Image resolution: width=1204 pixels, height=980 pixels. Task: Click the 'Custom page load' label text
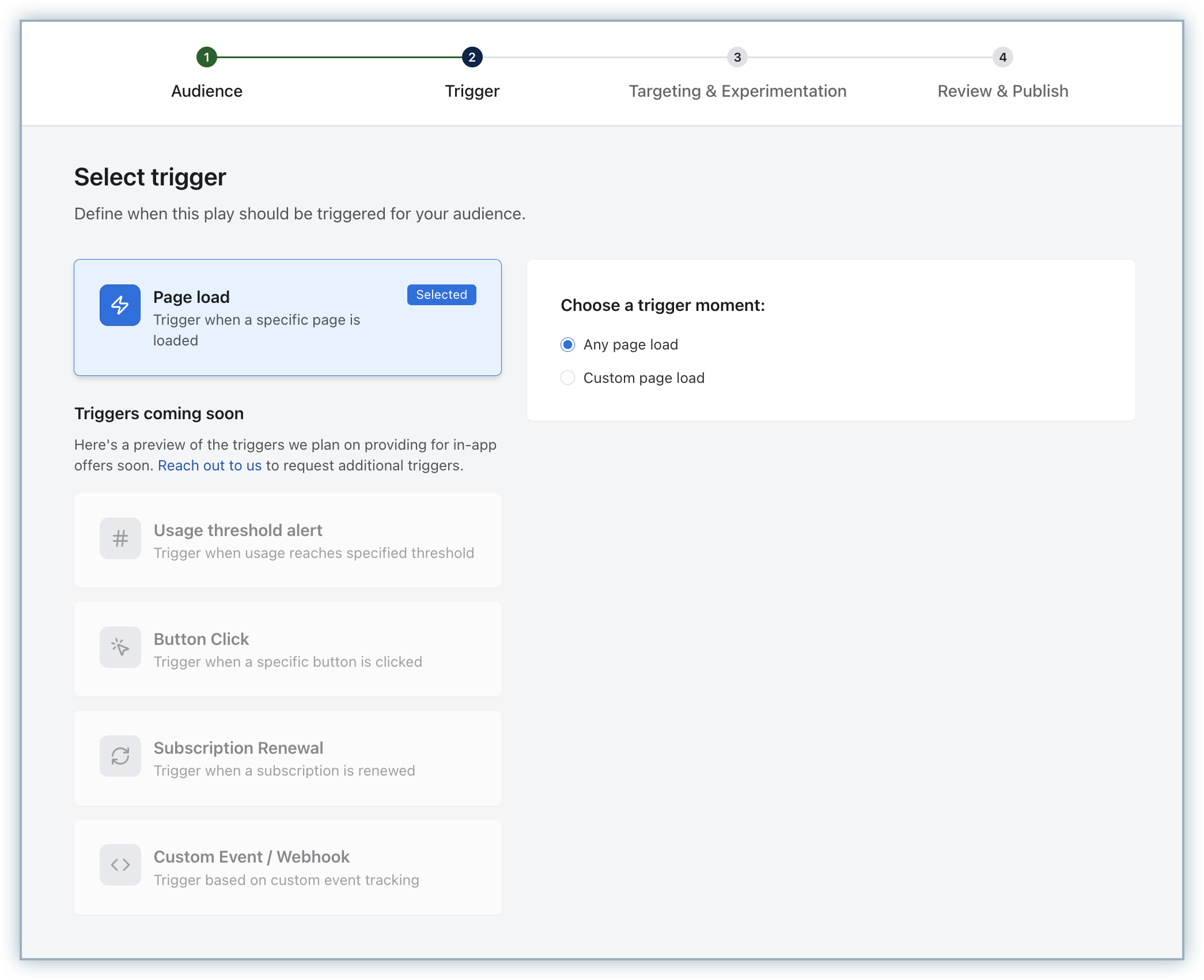pyautogui.click(x=643, y=378)
